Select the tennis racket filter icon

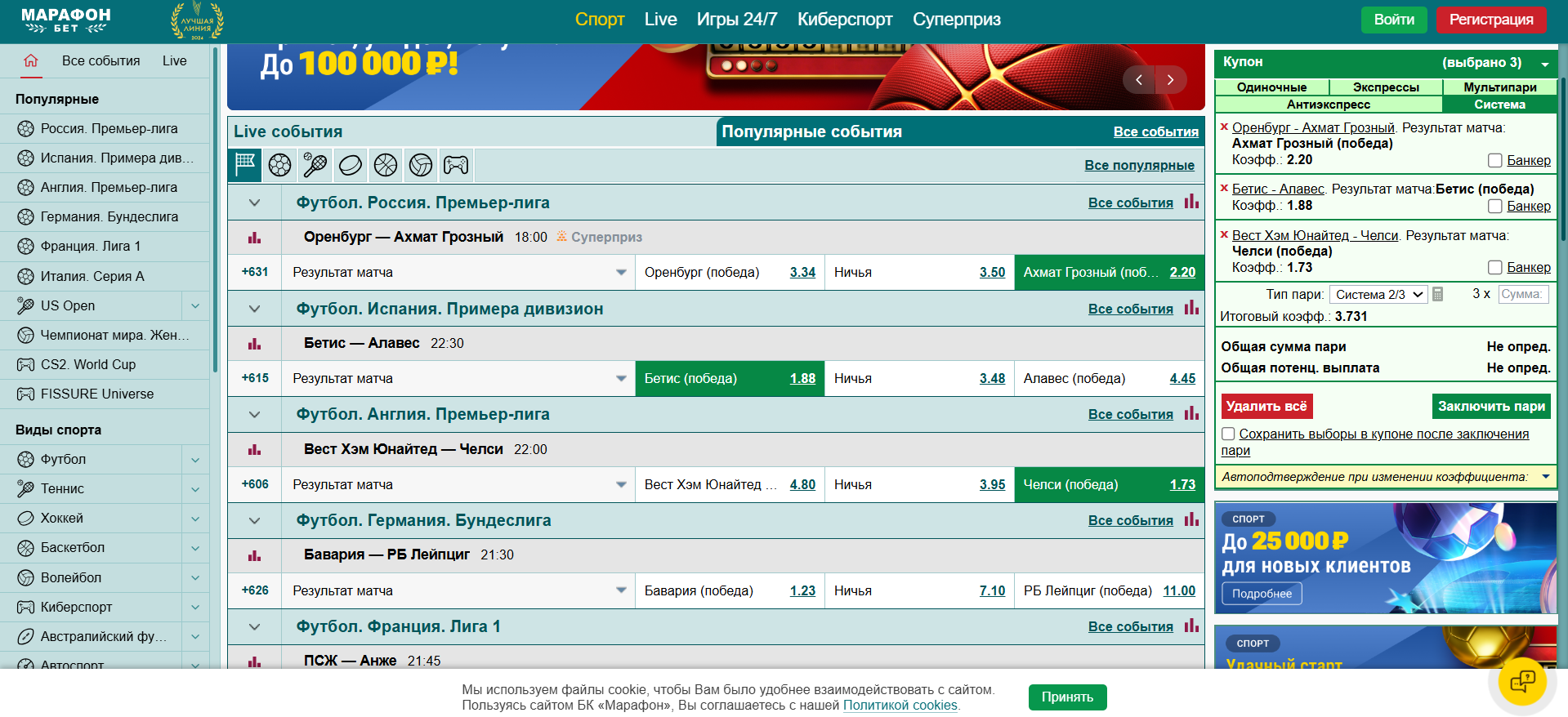(x=315, y=165)
